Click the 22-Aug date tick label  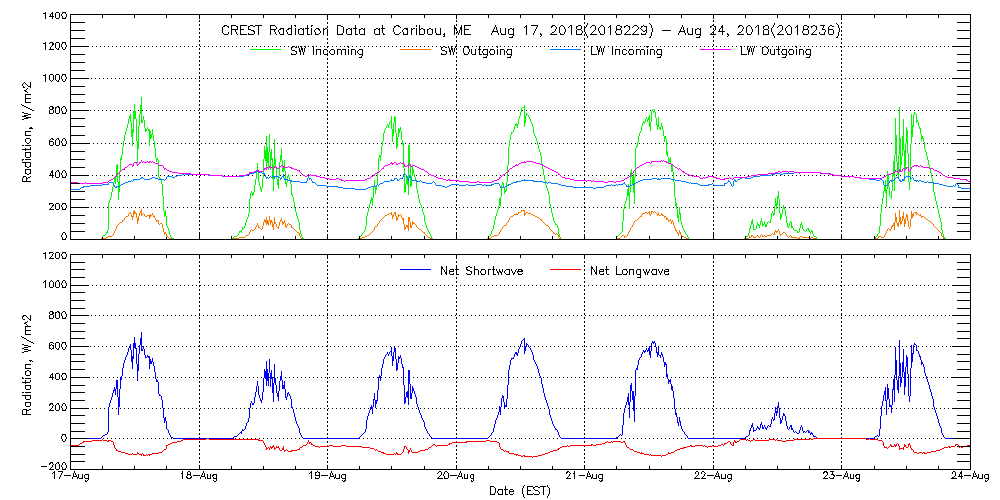click(x=713, y=477)
